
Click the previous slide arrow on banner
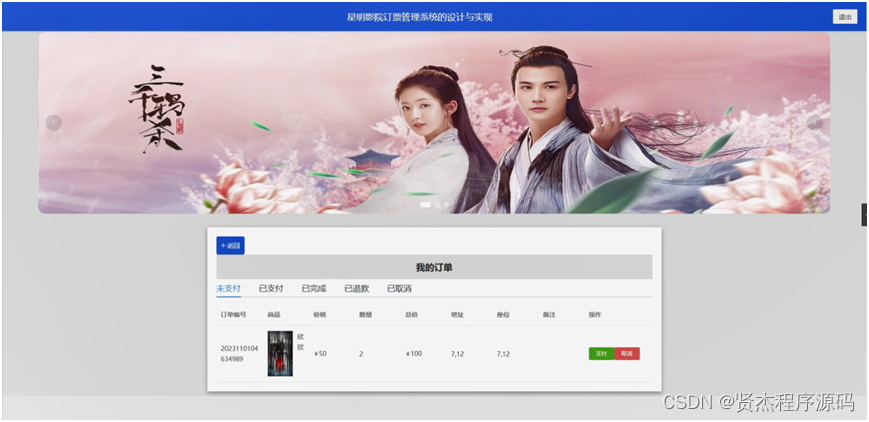click(54, 123)
